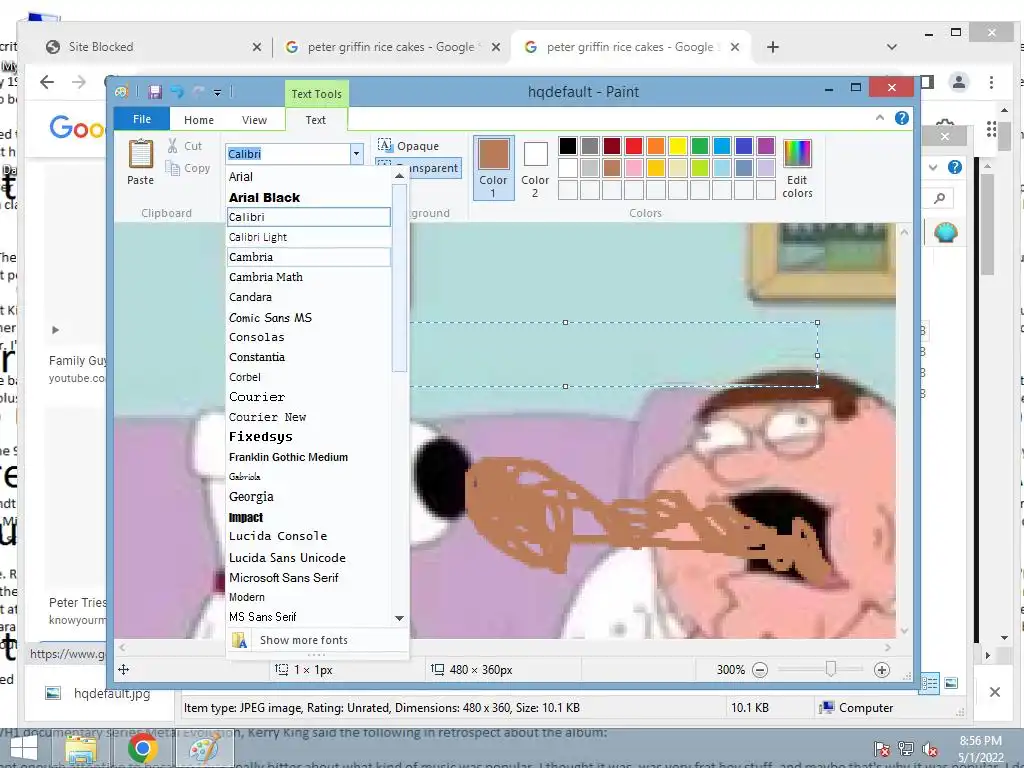Close the Site Blocked browser tab

257,47
